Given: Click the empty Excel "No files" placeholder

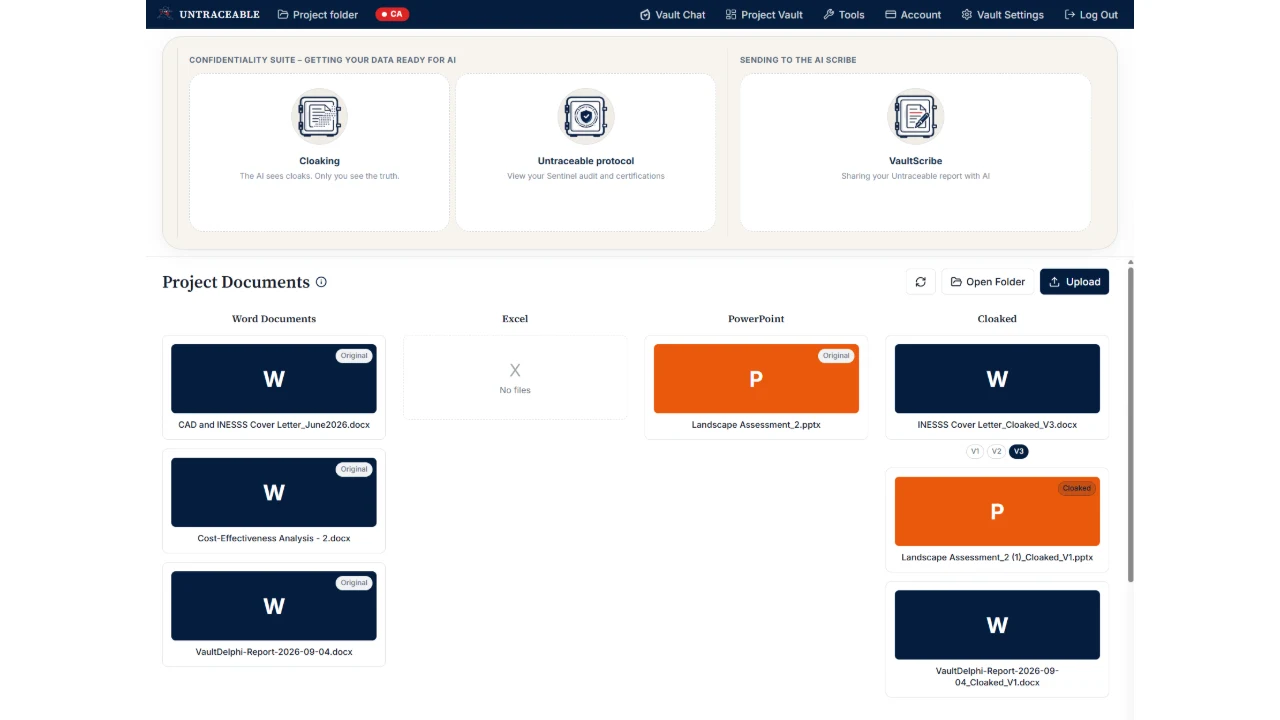Looking at the screenshot, I should 515,378.
